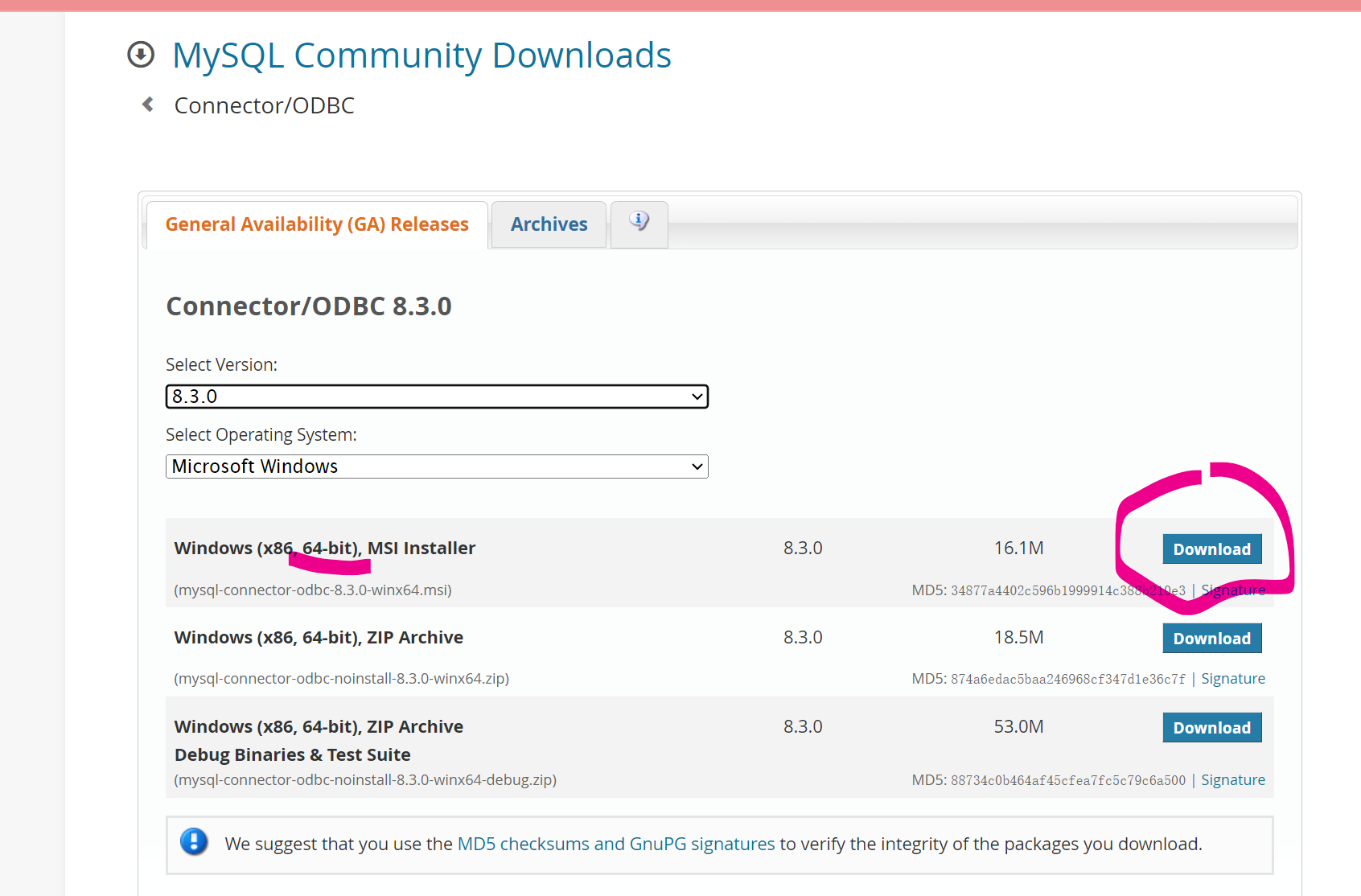Viewport: 1361px width, 896px height.
Task: Click the Windows (x86, 64-bit), MSI Installer title
Action: tap(325, 549)
